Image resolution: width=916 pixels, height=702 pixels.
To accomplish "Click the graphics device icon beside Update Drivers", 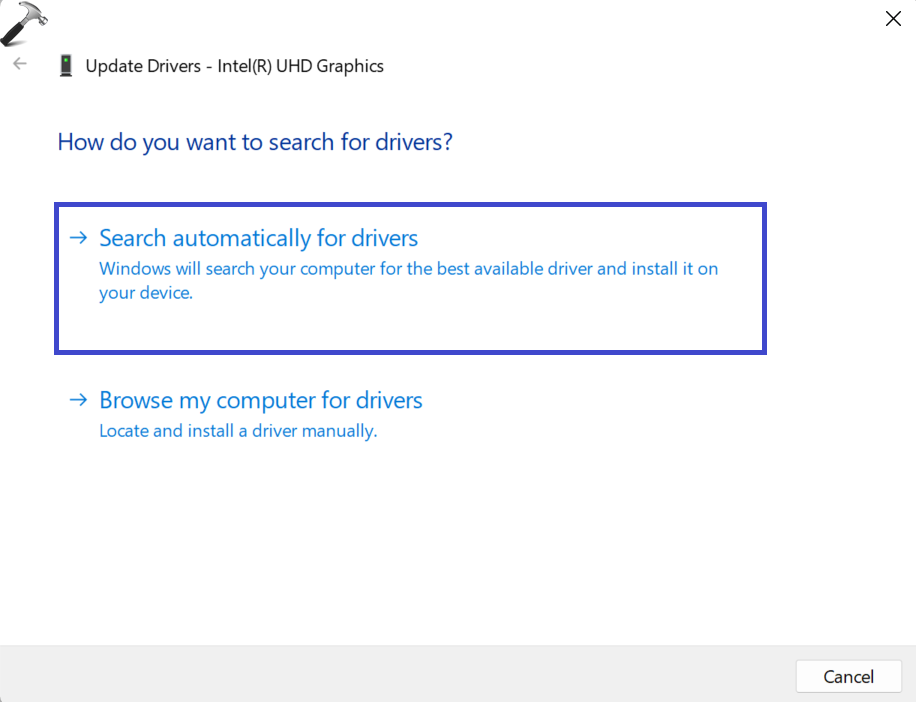I will coord(66,66).
